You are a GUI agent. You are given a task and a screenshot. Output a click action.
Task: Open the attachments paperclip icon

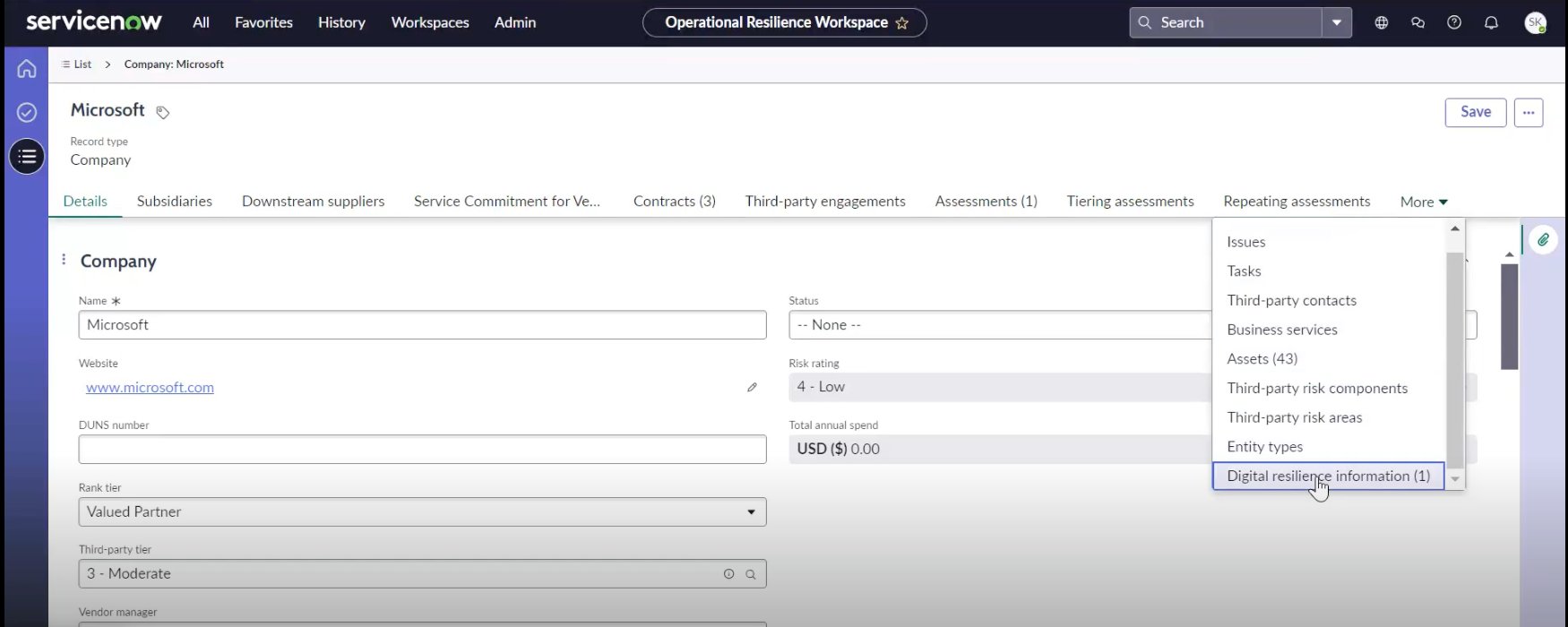(1543, 240)
